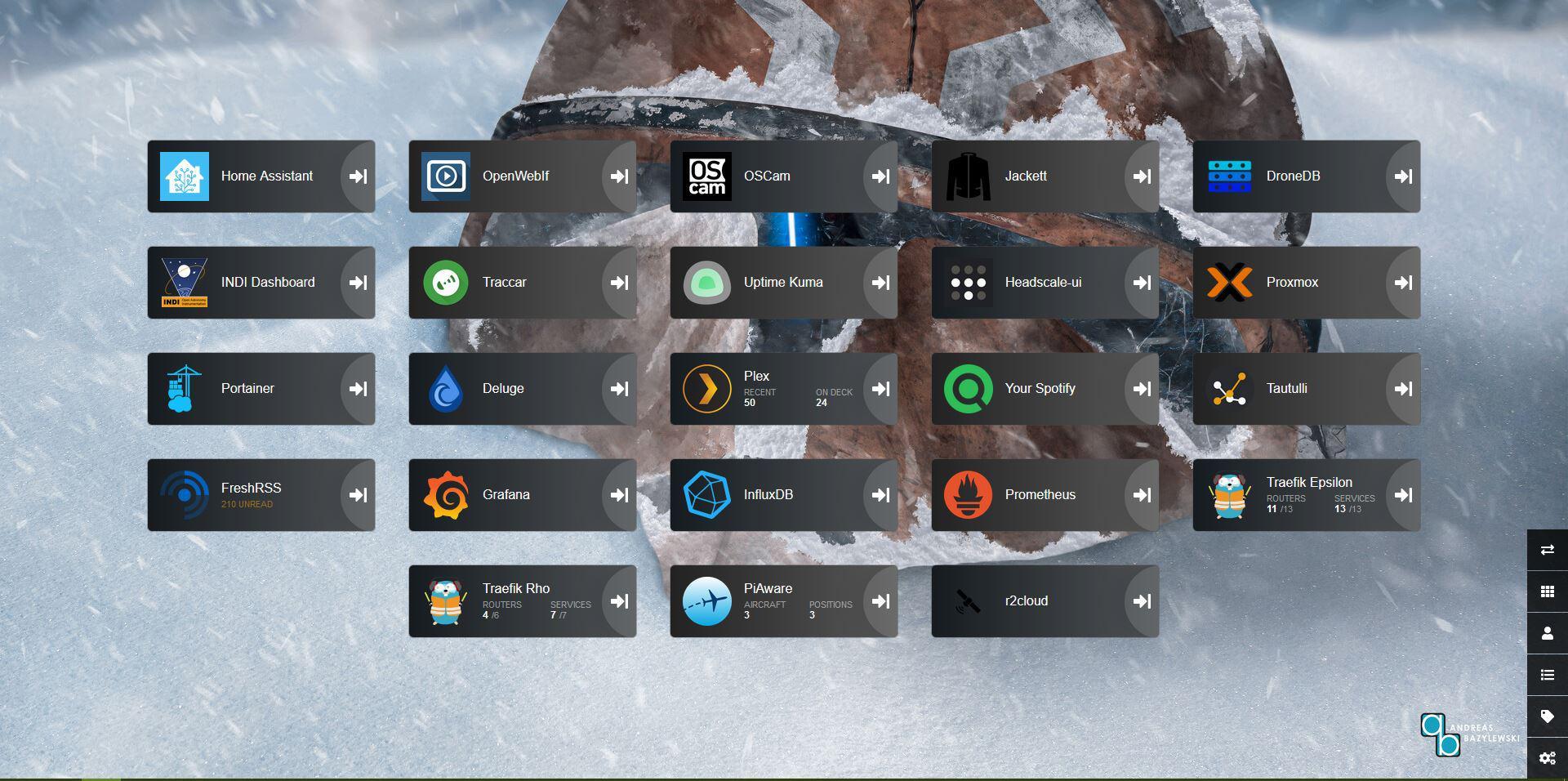Click the arrow on Traefik Rho tile
1568x781 pixels.
[620, 601]
